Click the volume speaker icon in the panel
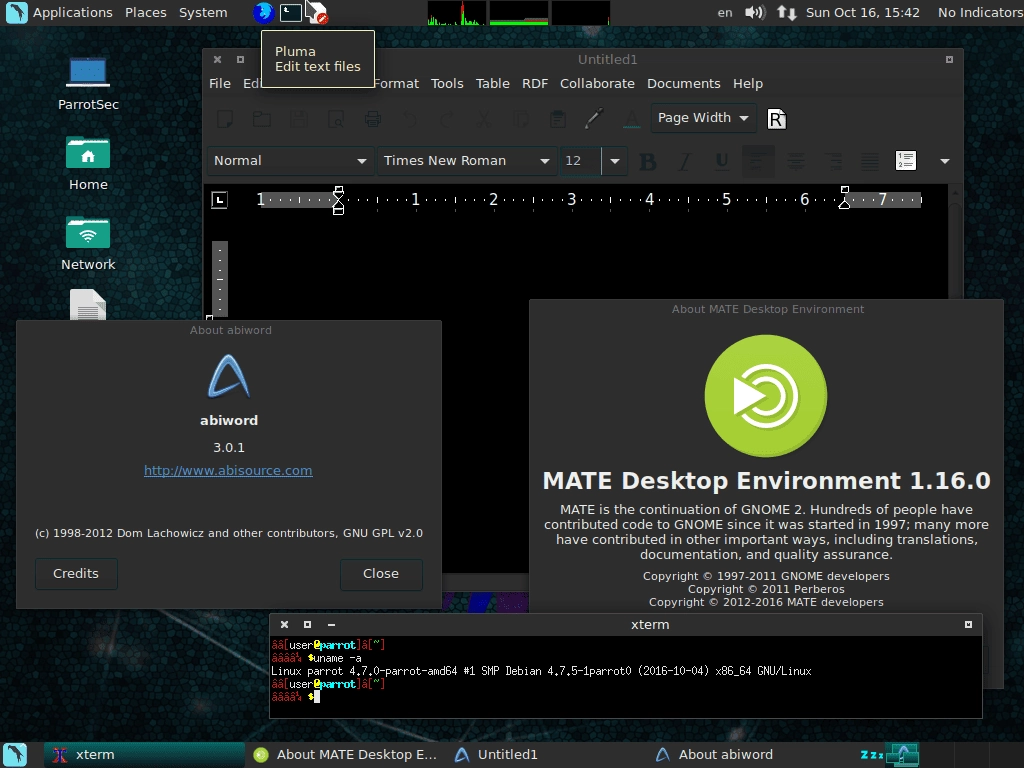The image size is (1024, 768). point(755,12)
